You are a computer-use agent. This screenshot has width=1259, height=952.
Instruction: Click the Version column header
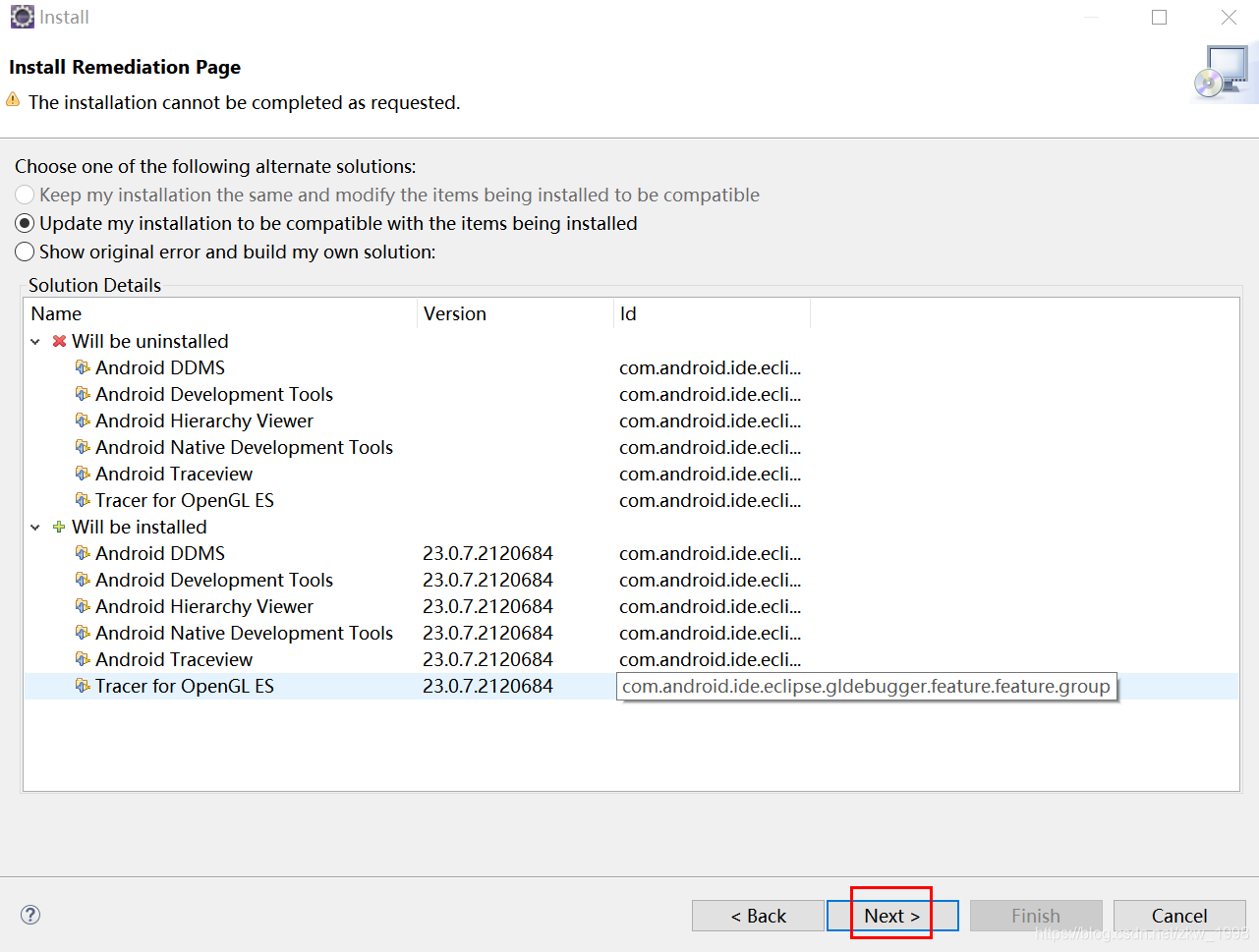(x=515, y=313)
